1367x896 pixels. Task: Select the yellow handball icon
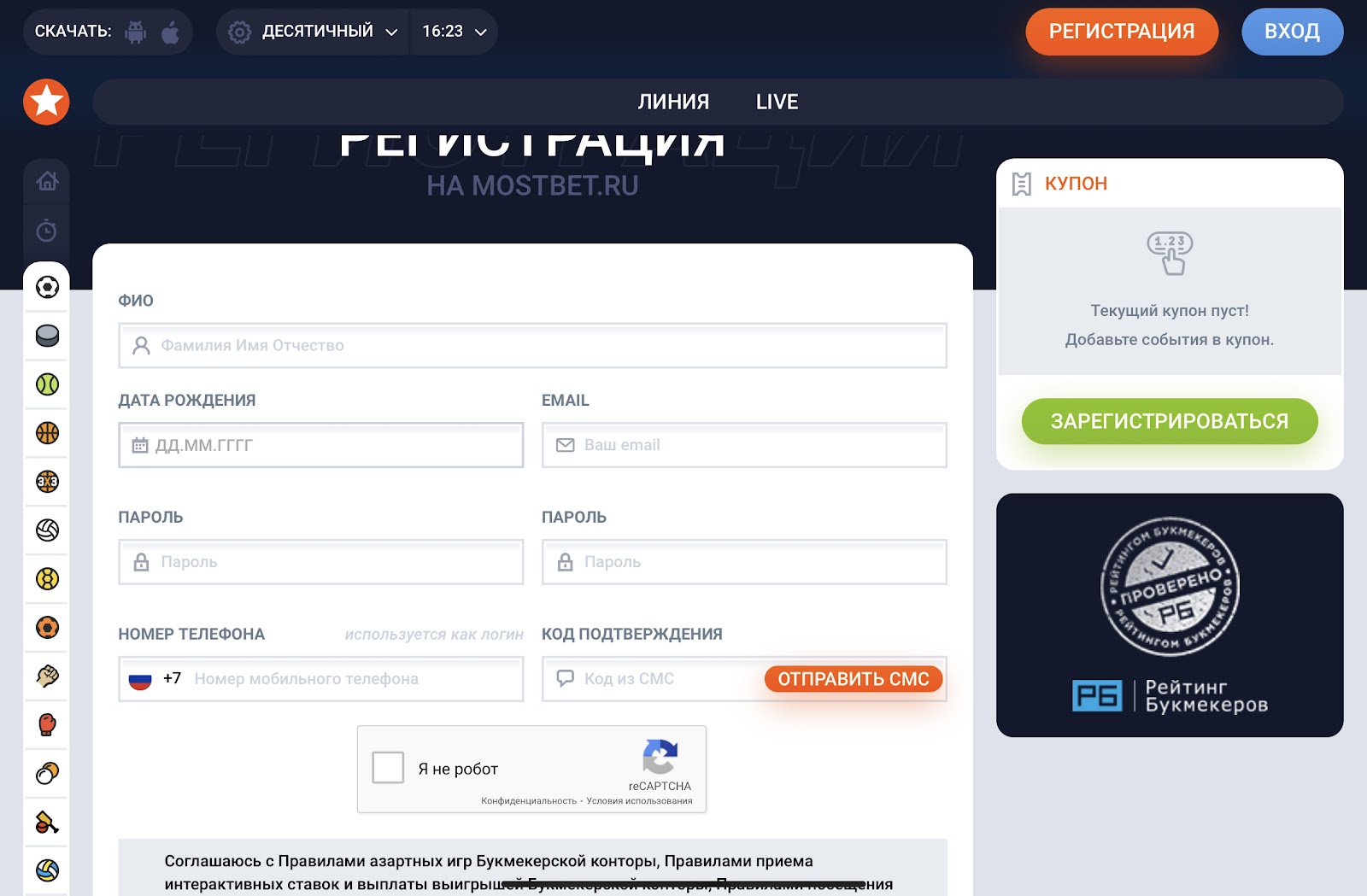tap(47, 579)
